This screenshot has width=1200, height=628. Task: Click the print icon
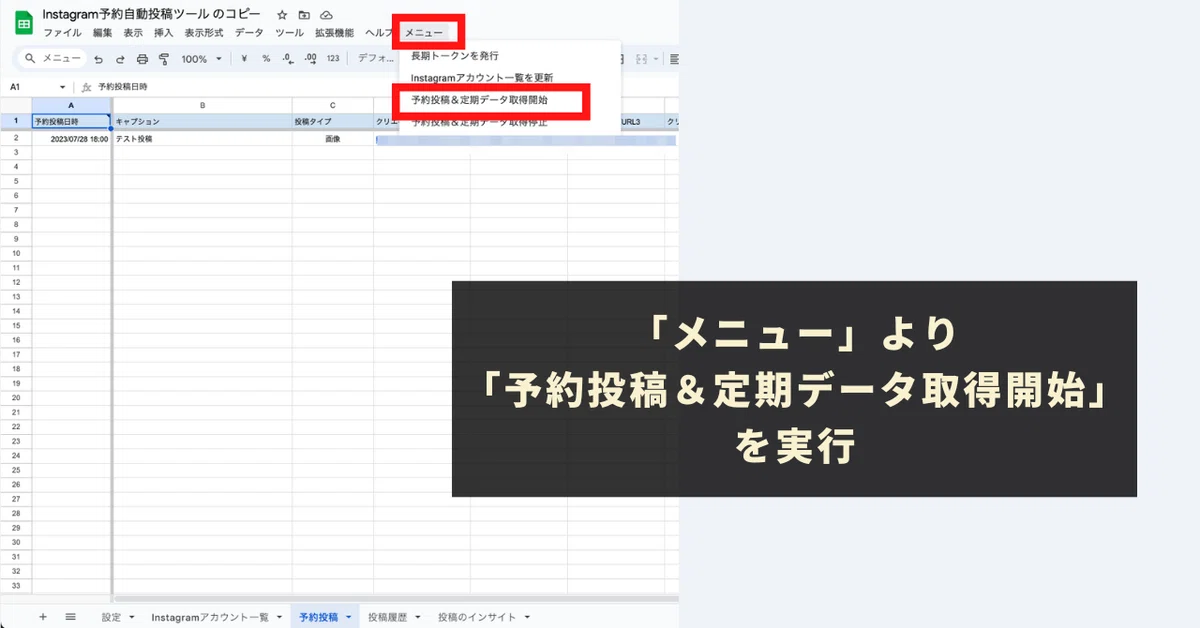[142, 59]
